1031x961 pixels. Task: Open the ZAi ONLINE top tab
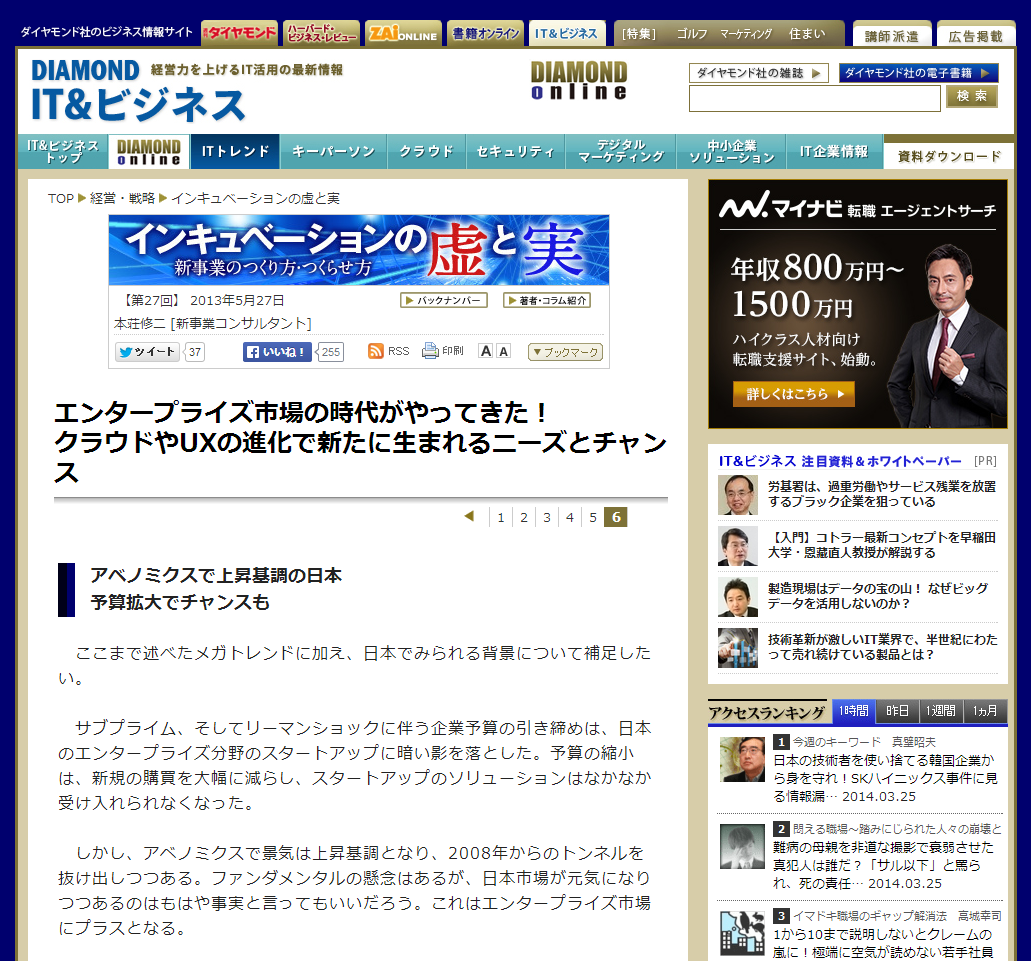point(404,33)
